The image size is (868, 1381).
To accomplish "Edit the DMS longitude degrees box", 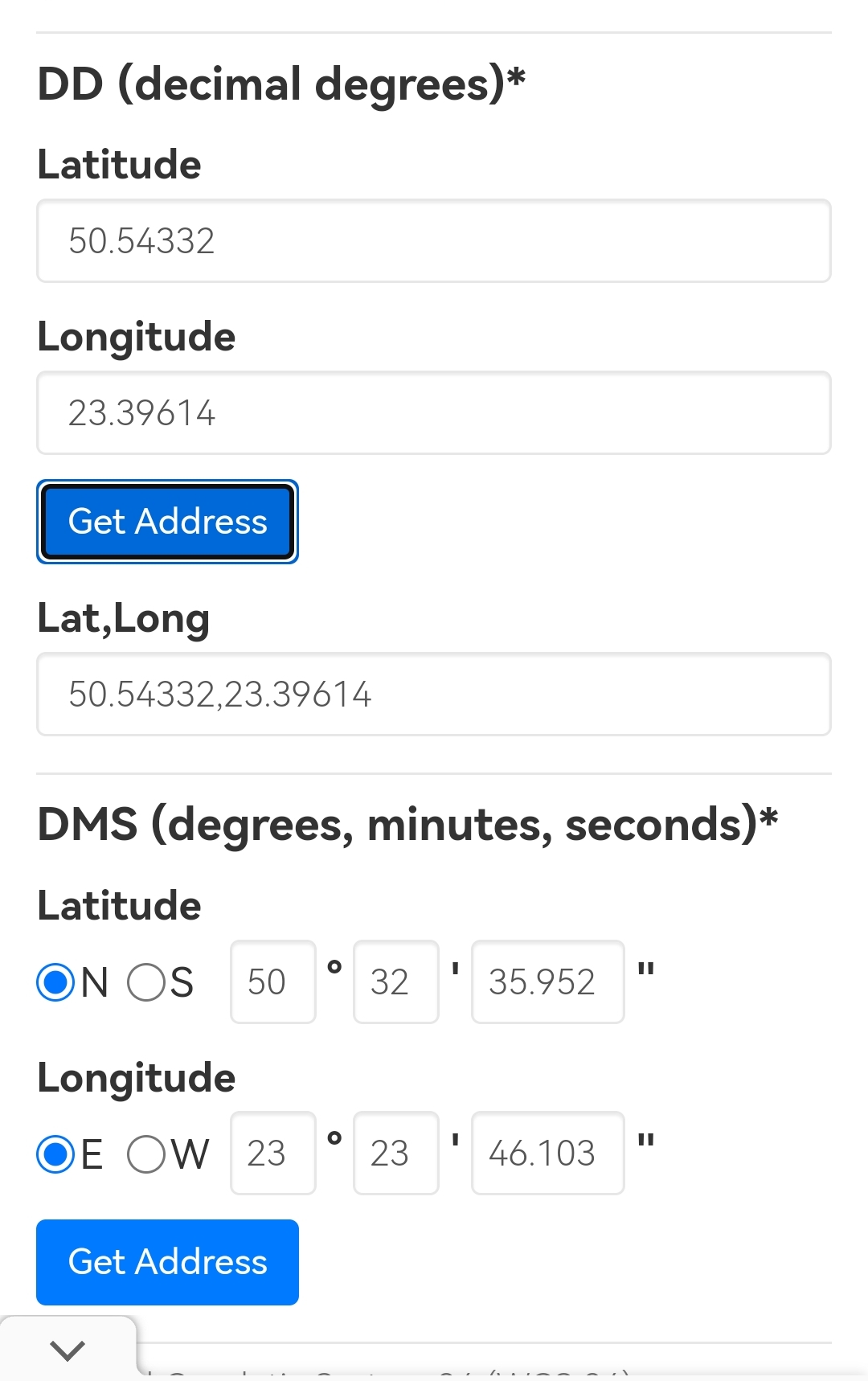I will 273,1154.
